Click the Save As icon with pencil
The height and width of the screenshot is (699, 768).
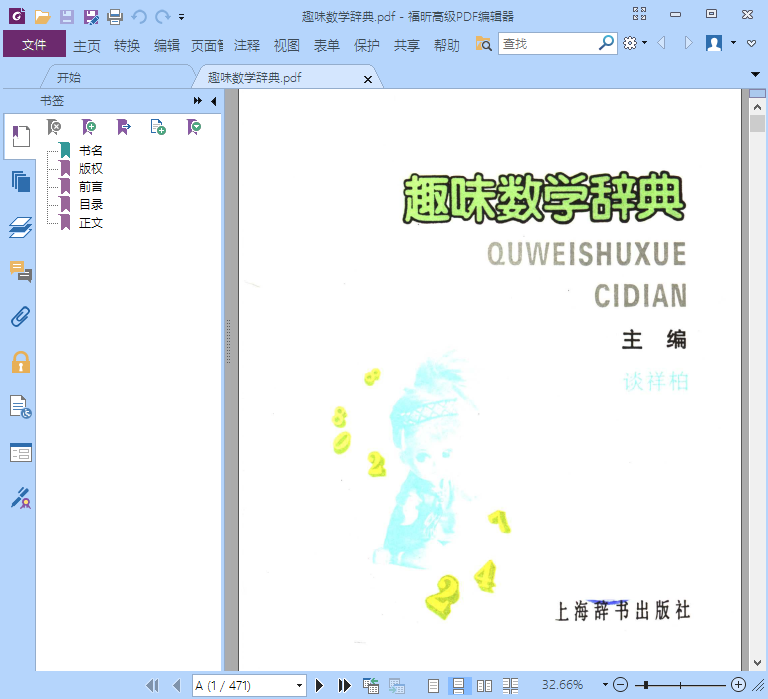(x=91, y=17)
